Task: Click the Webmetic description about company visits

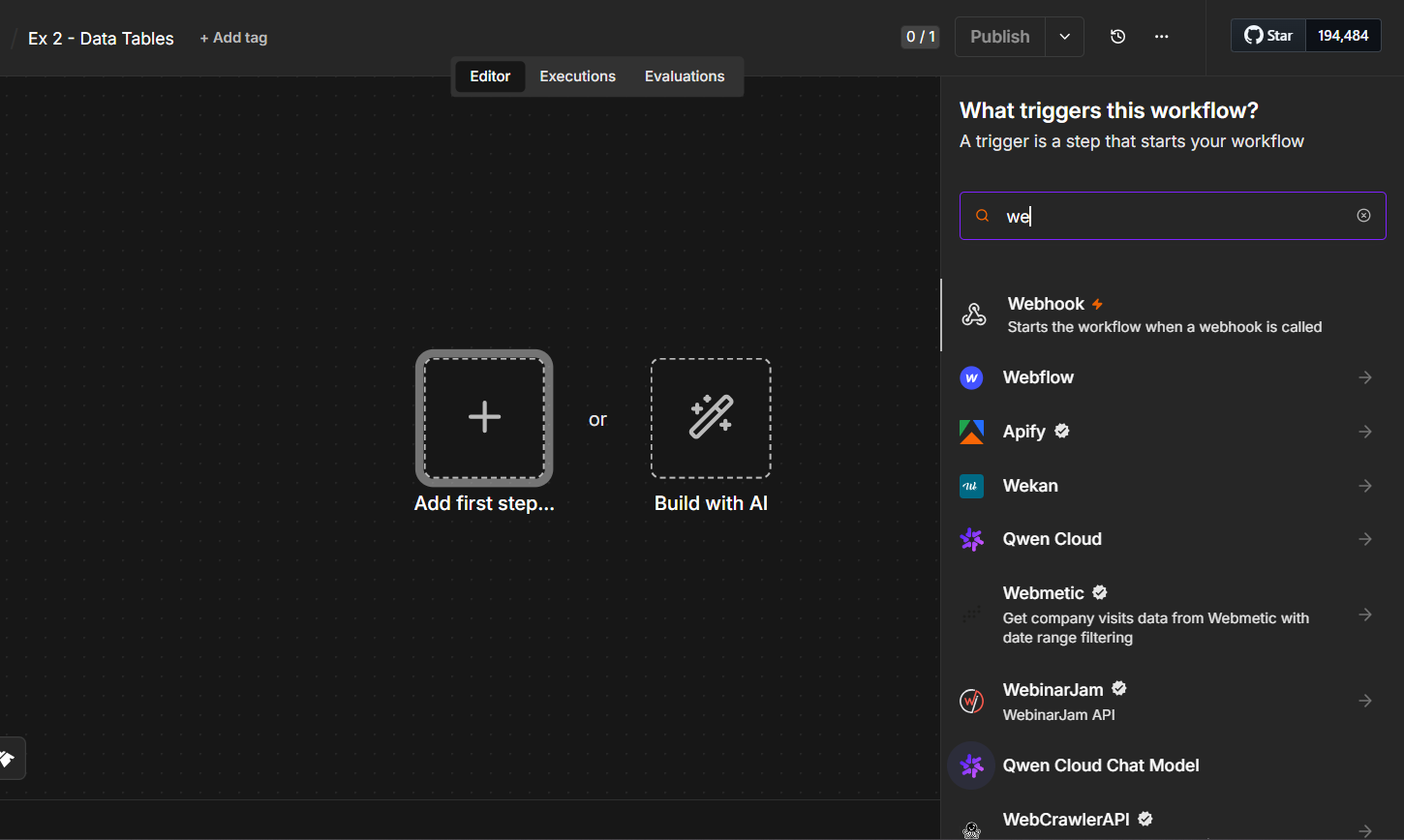Action: point(1156,628)
